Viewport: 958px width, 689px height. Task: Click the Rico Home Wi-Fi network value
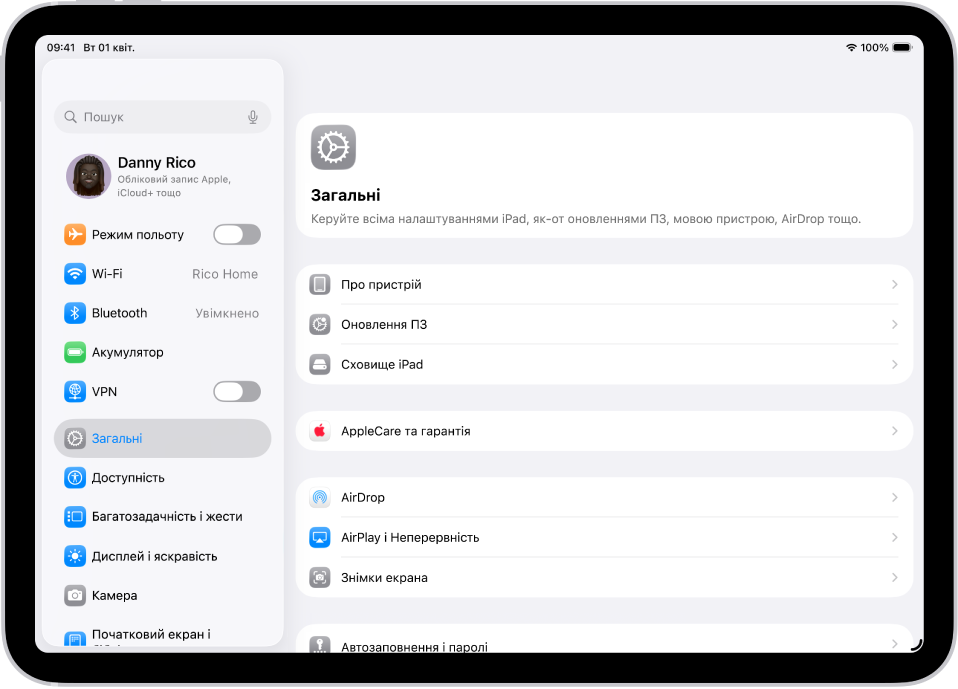click(x=225, y=274)
